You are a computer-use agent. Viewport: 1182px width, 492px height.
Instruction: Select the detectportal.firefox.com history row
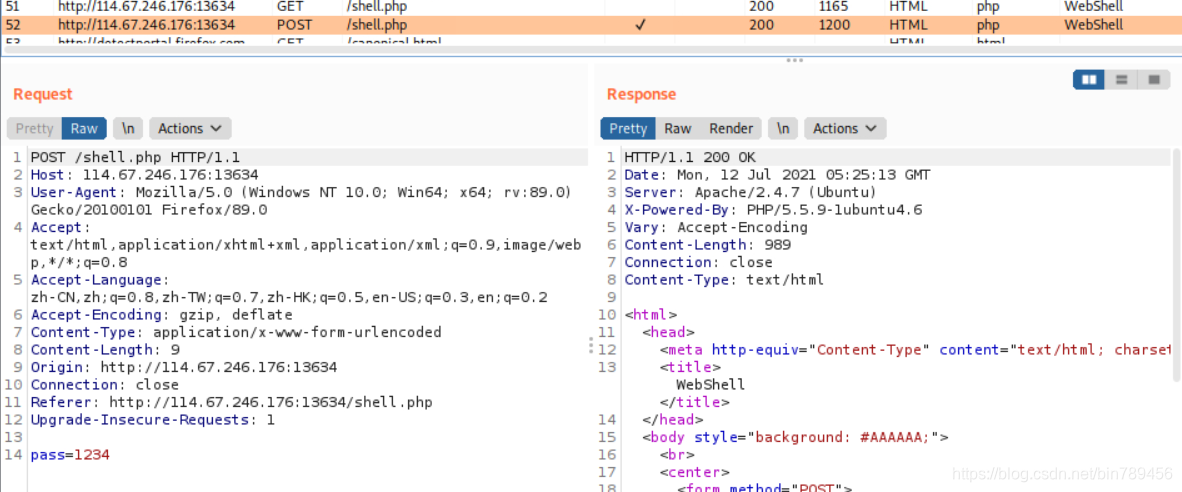click(x=591, y=40)
